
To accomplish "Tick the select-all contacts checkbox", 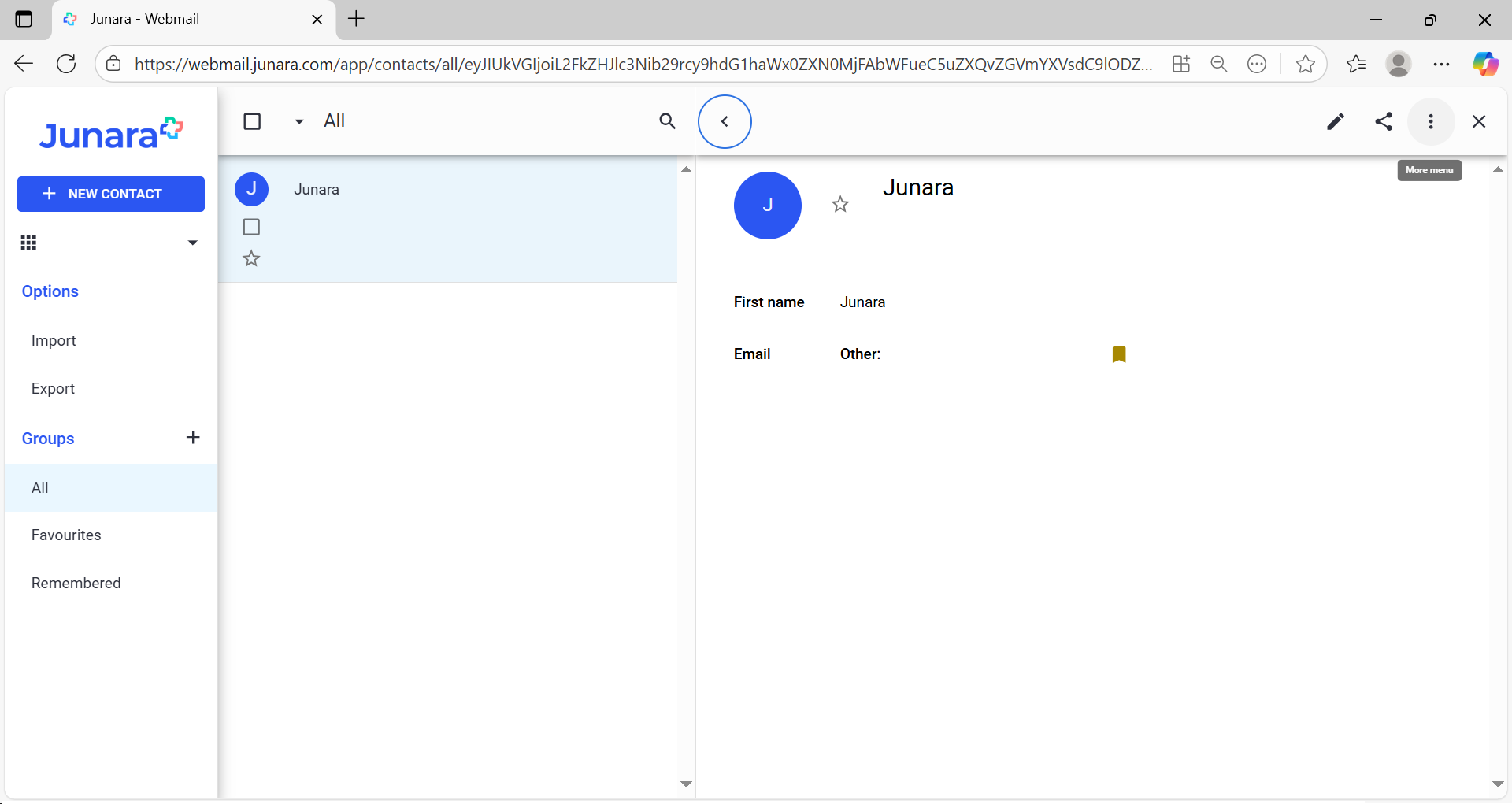I will 252,121.
